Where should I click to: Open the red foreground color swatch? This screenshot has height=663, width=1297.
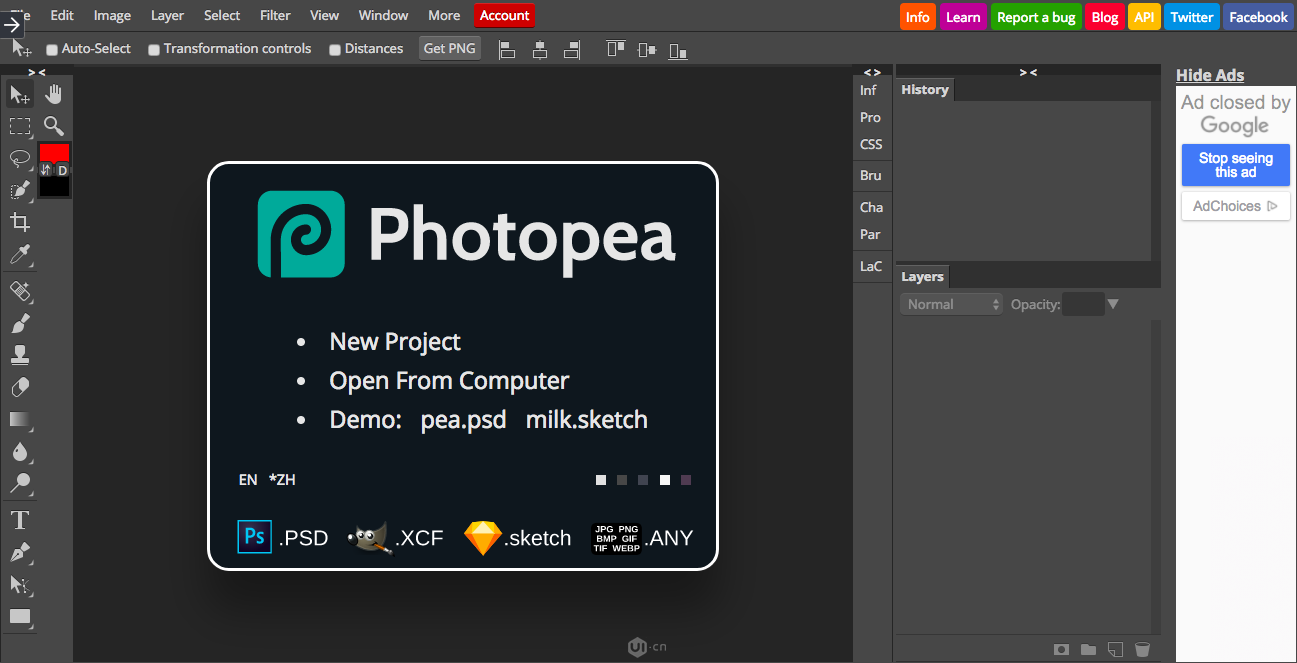click(x=54, y=152)
